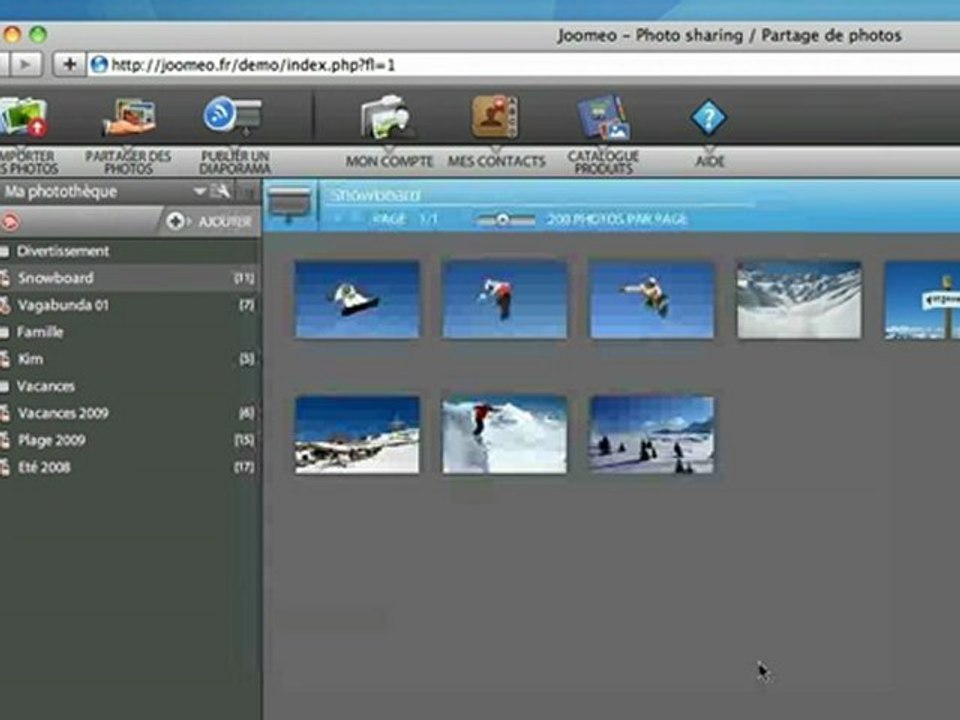This screenshot has width=960, height=720.
Task: Click the plus icon beside Ajouter
Action: [x=175, y=221]
